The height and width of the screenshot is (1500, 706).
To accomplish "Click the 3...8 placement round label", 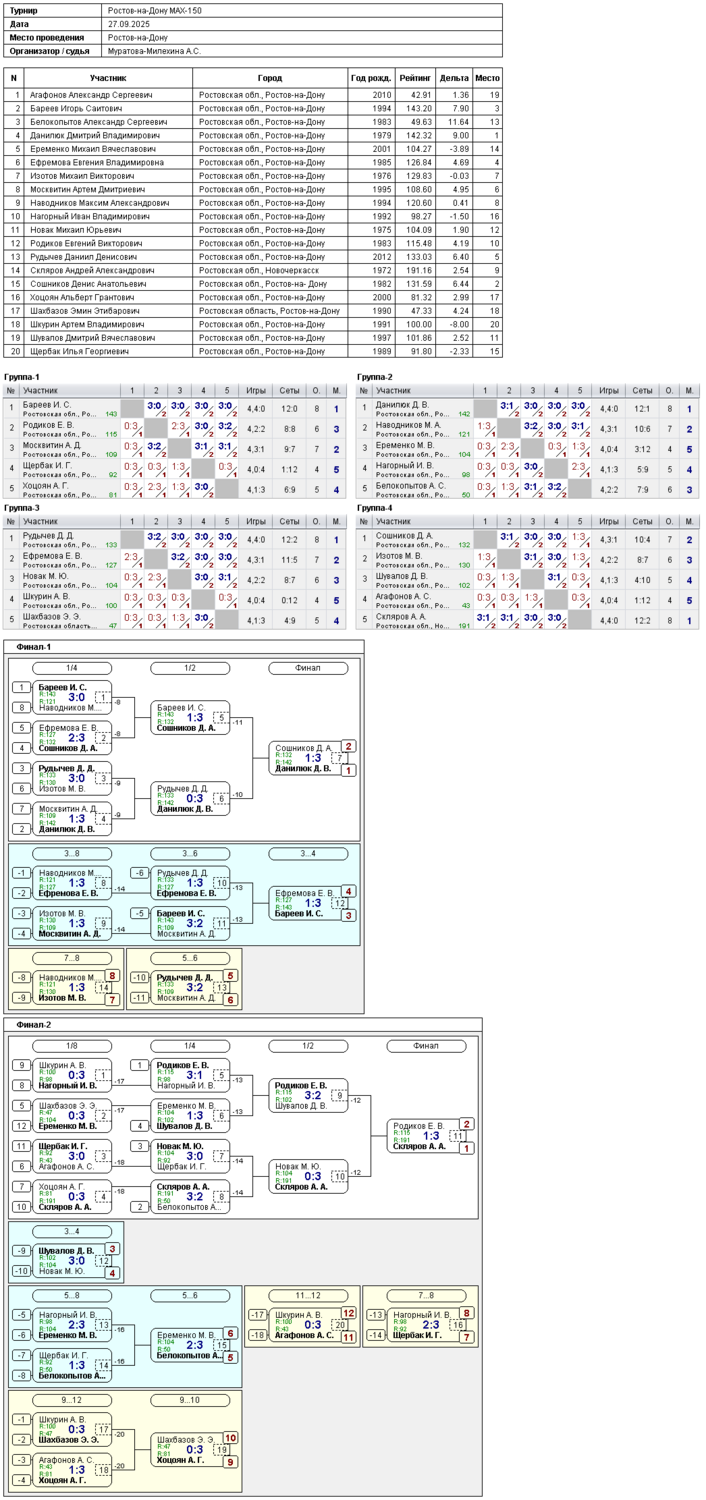I will 71,853.
